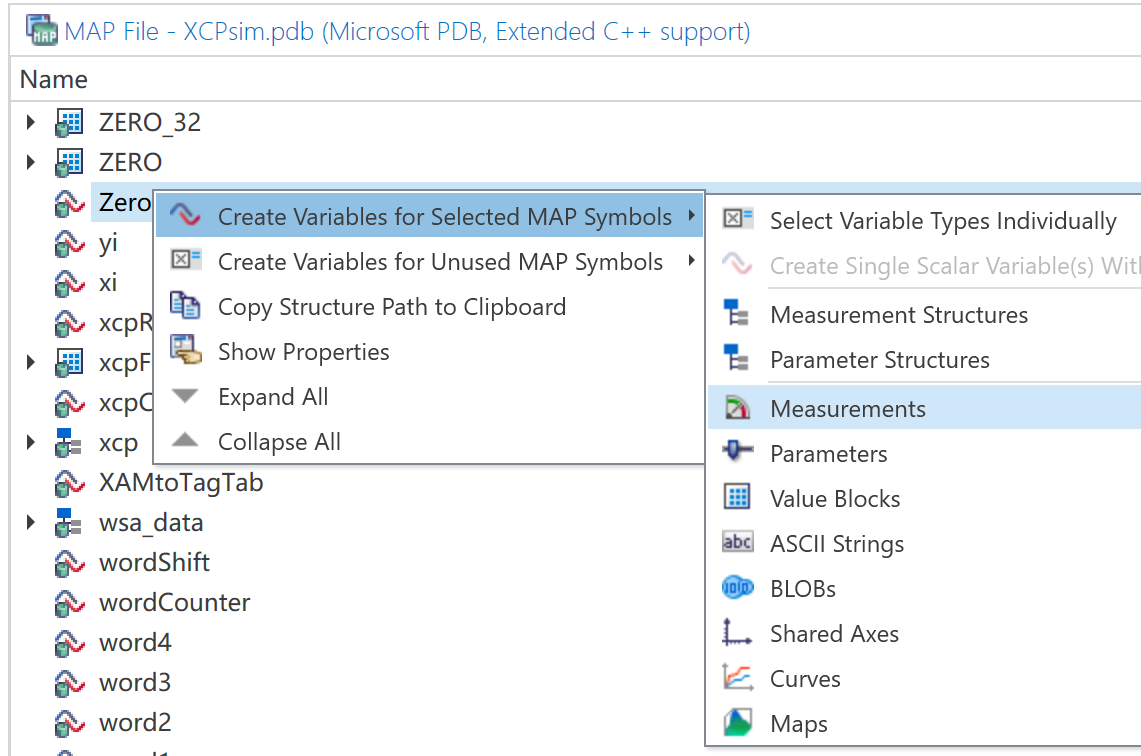Choose Show Properties from context menu
The image size is (1141, 756).
coord(303,352)
